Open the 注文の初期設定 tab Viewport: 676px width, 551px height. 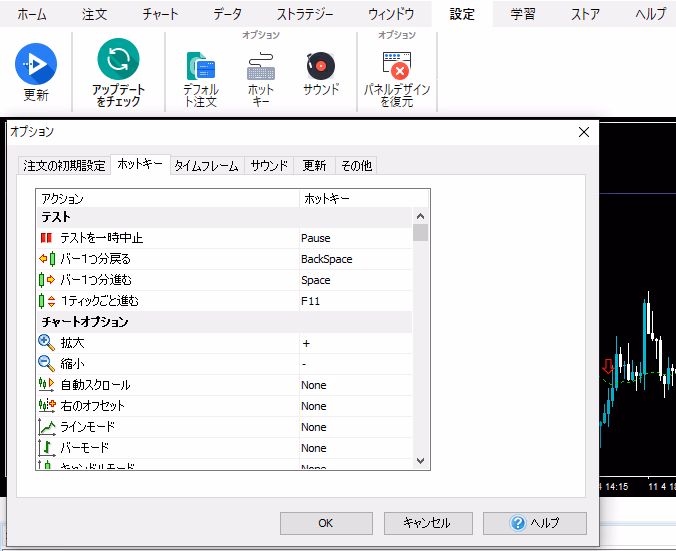(64, 166)
